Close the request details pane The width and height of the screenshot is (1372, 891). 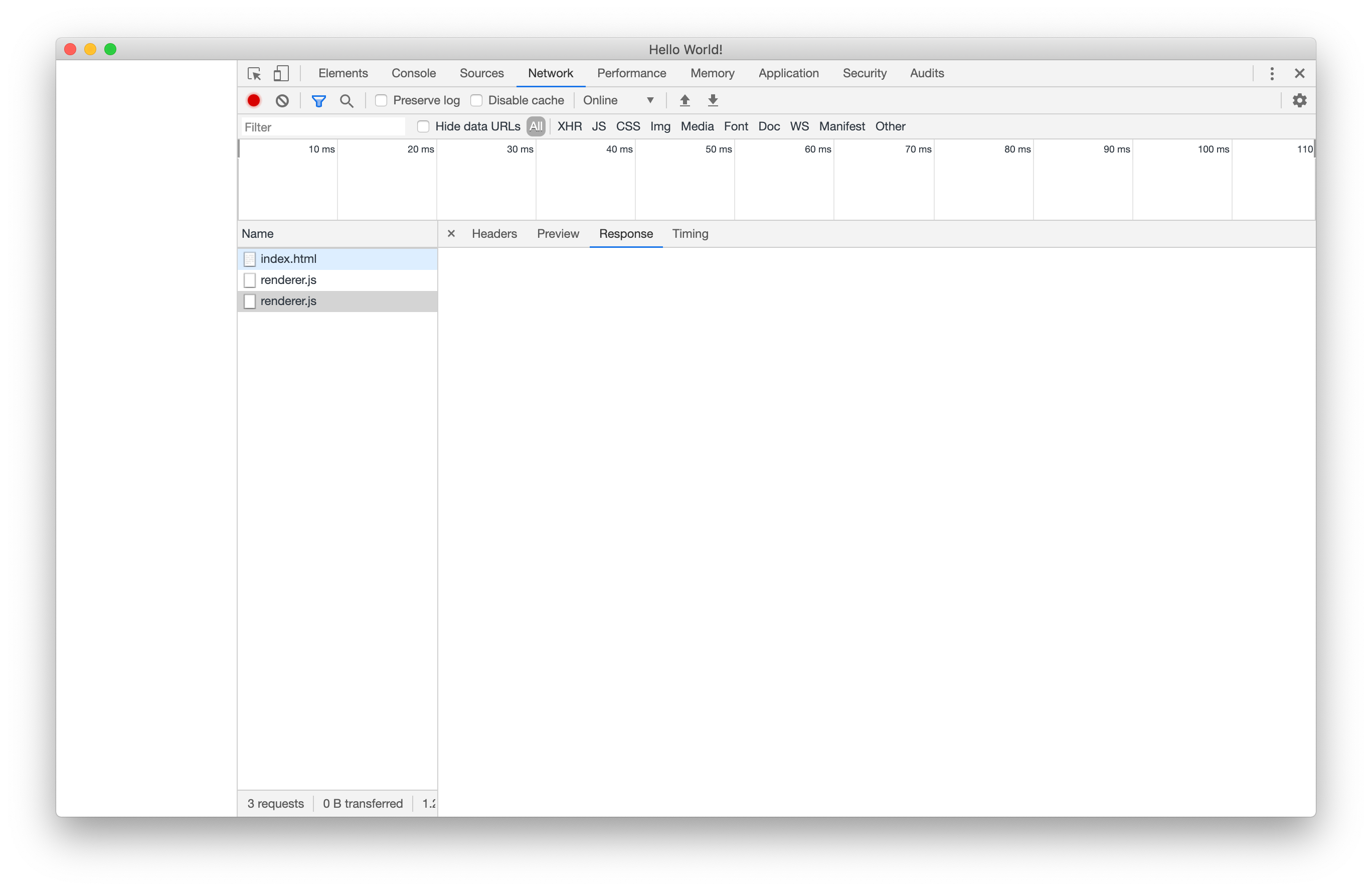451,234
